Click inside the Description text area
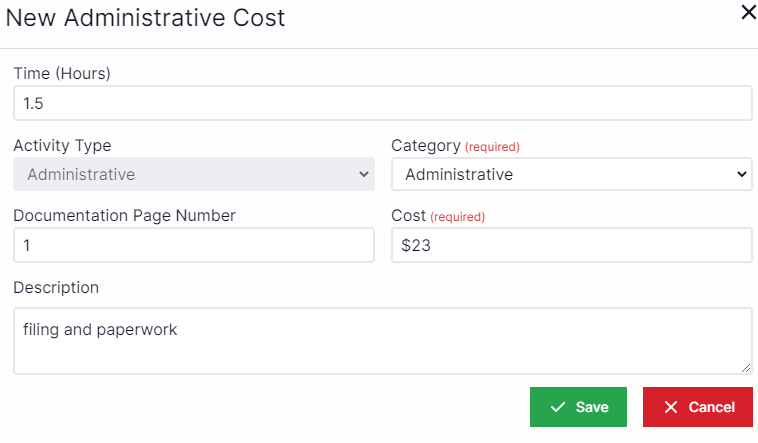 382,341
